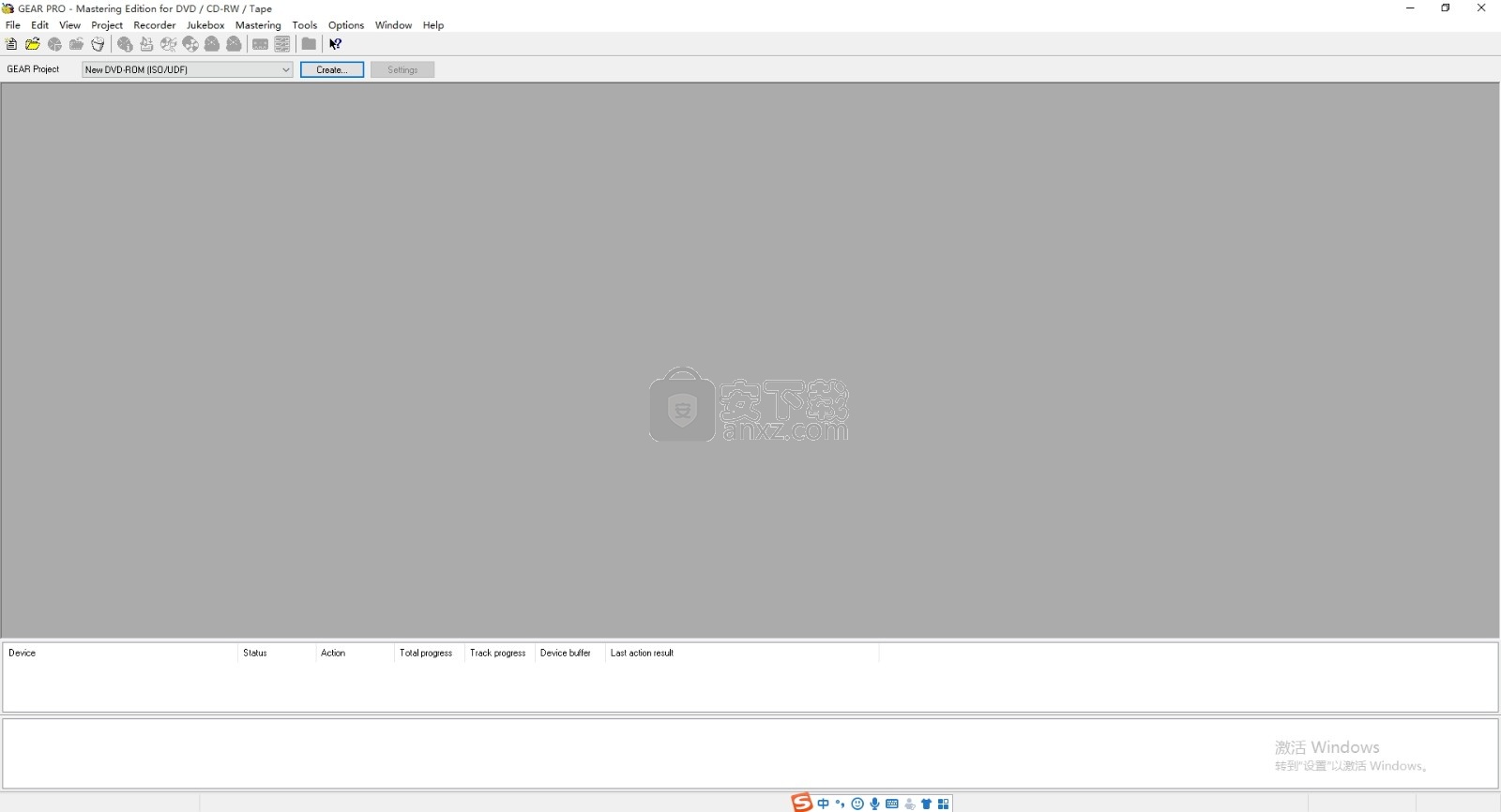Open the Edit menu

coord(39,25)
